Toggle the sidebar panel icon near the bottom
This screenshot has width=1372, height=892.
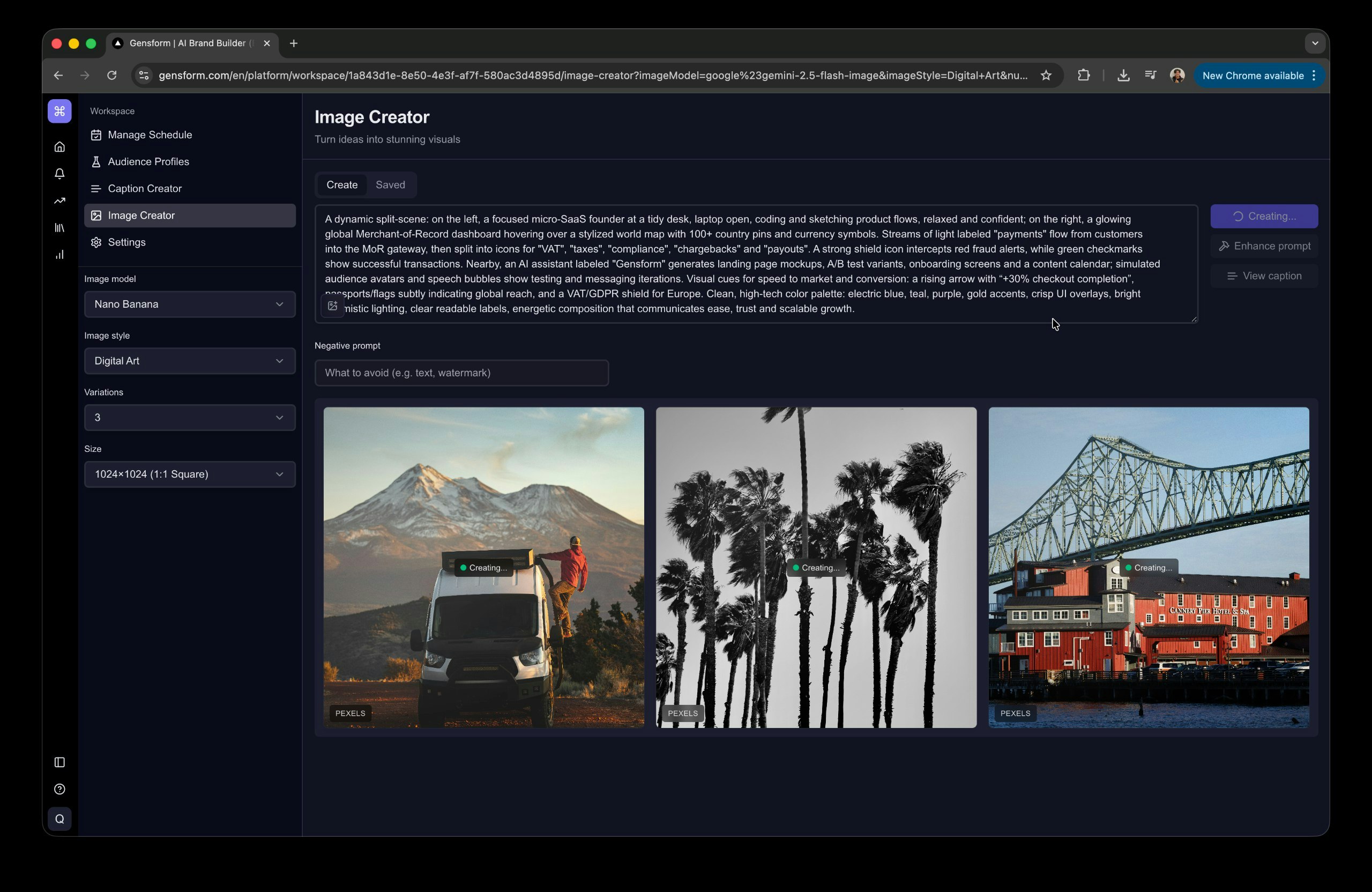59,762
